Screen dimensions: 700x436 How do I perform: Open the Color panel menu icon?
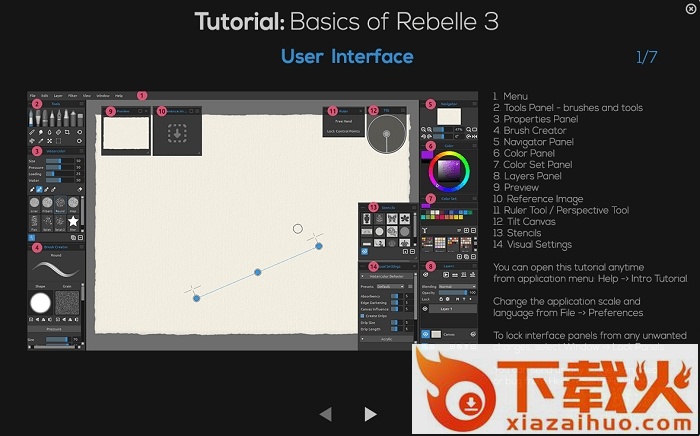tap(474, 145)
